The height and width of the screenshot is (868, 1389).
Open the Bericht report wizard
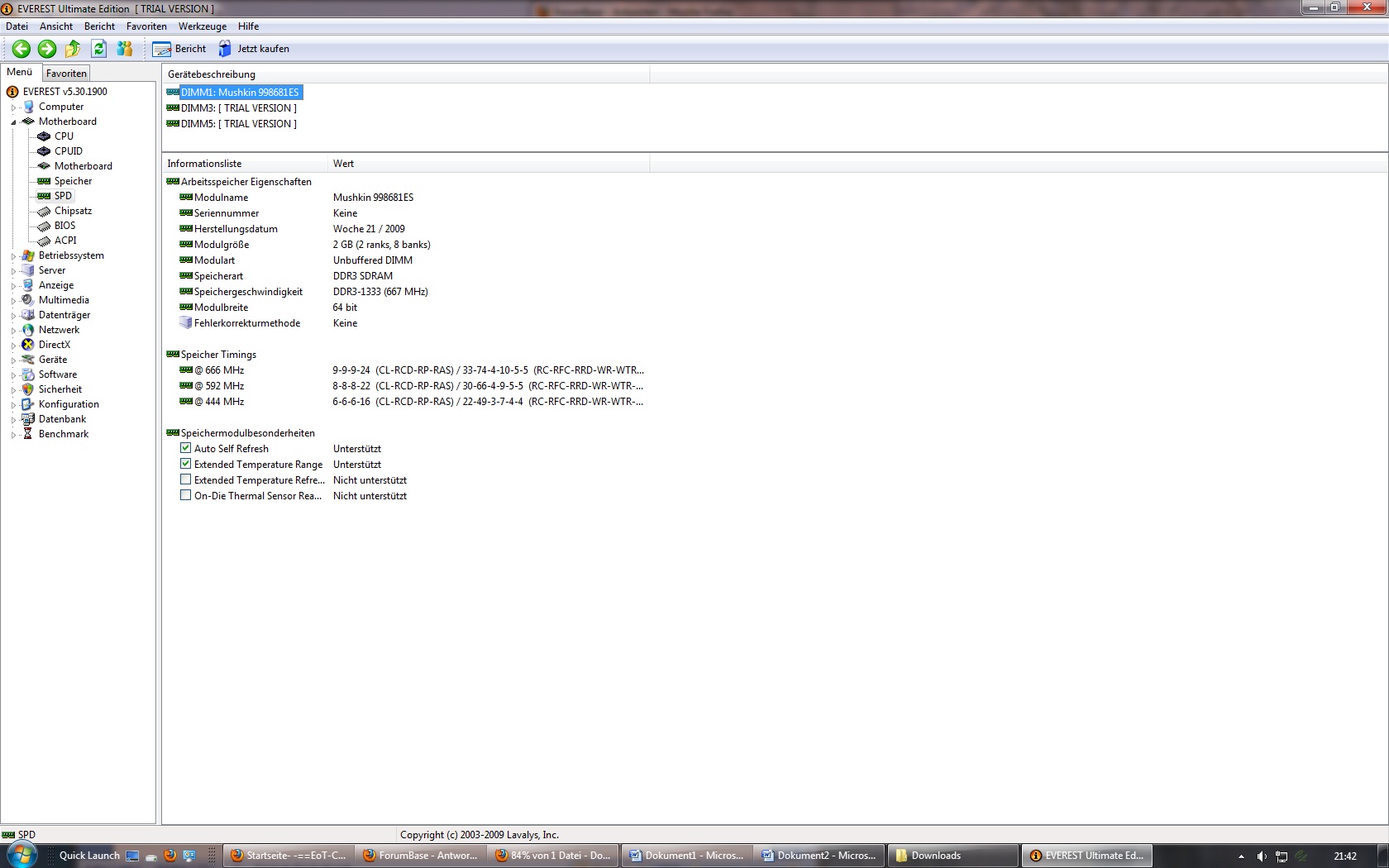click(x=179, y=49)
